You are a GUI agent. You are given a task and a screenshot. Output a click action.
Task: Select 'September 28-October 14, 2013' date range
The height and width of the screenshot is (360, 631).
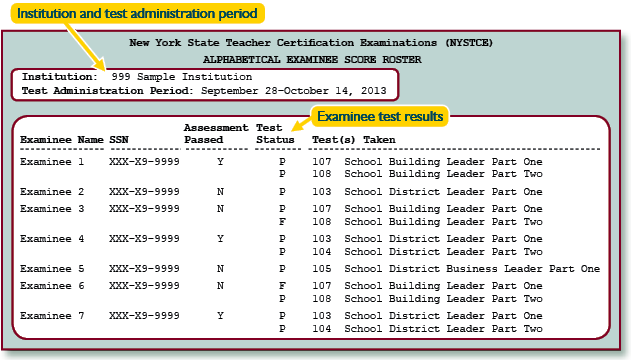294,91
